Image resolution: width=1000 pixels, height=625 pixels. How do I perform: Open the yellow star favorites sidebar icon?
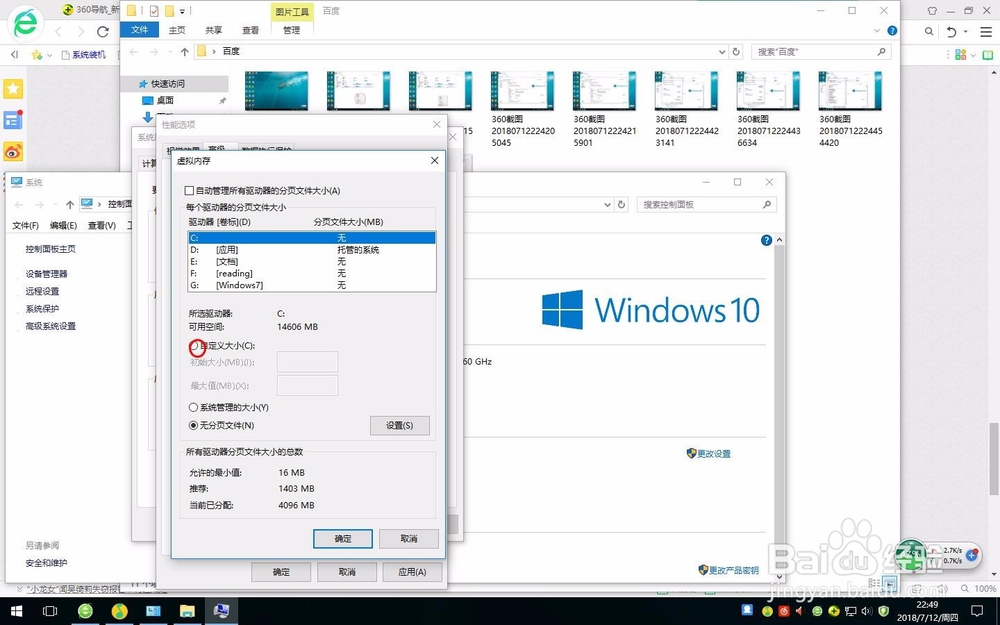[13, 89]
